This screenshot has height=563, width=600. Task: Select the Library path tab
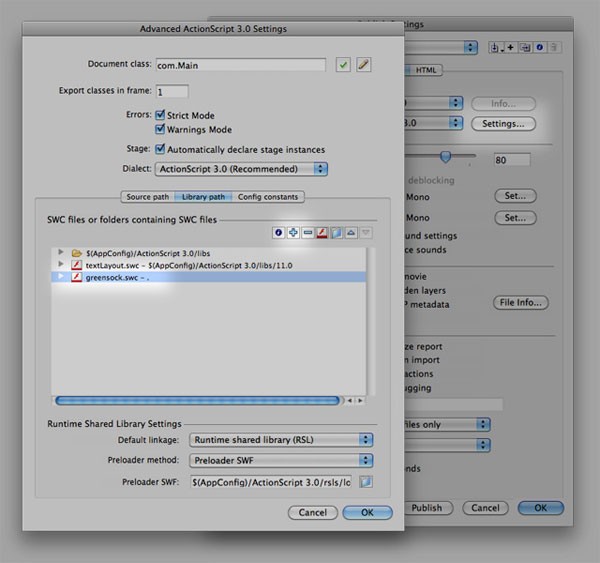click(203, 197)
